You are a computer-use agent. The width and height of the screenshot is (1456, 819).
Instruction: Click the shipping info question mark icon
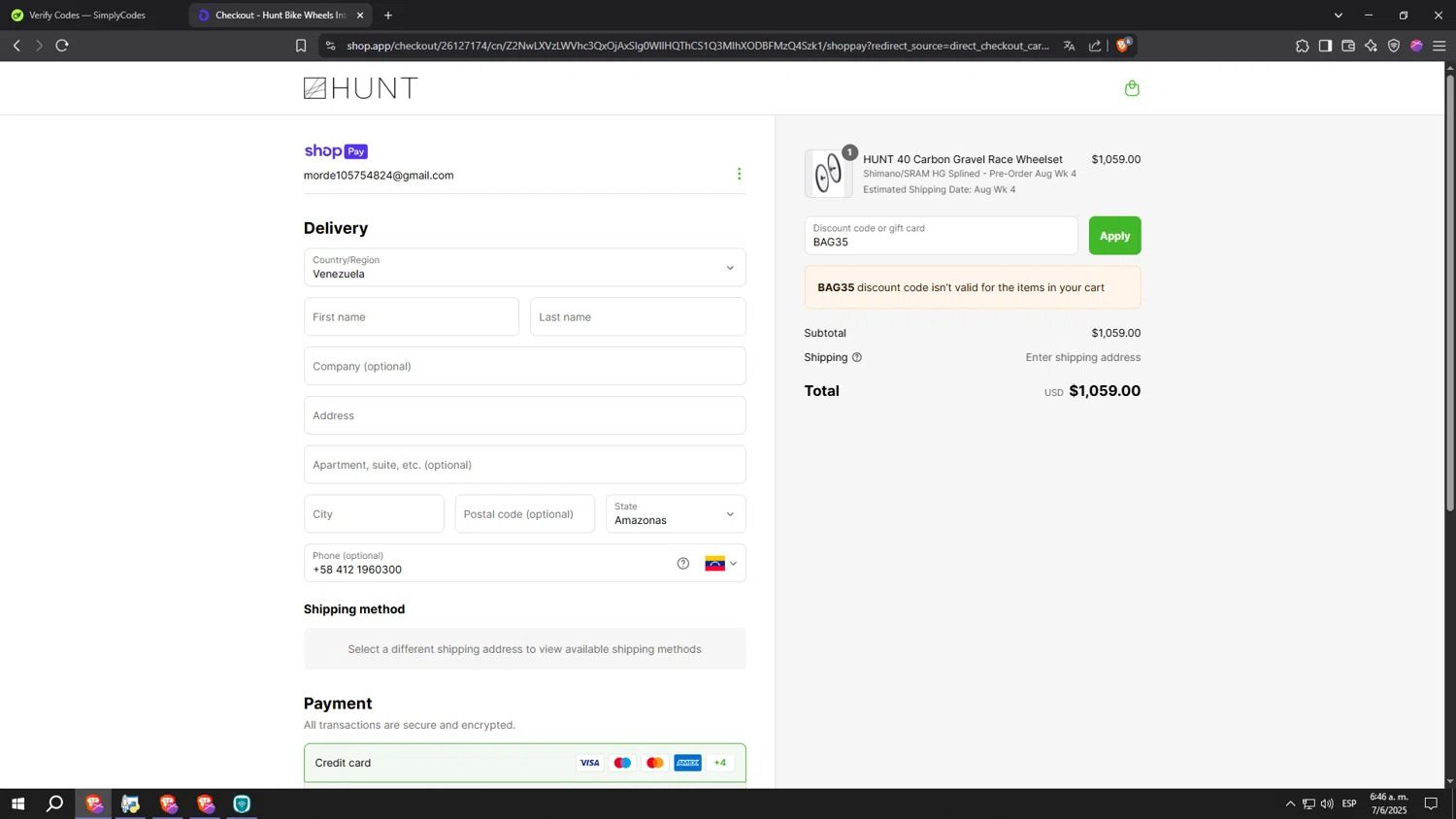click(857, 358)
